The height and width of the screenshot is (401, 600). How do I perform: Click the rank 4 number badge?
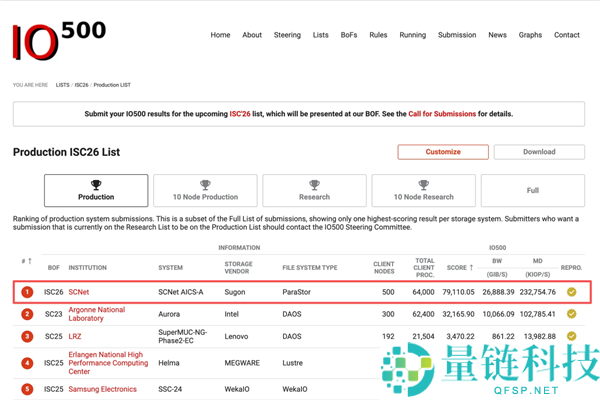pos(27,363)
